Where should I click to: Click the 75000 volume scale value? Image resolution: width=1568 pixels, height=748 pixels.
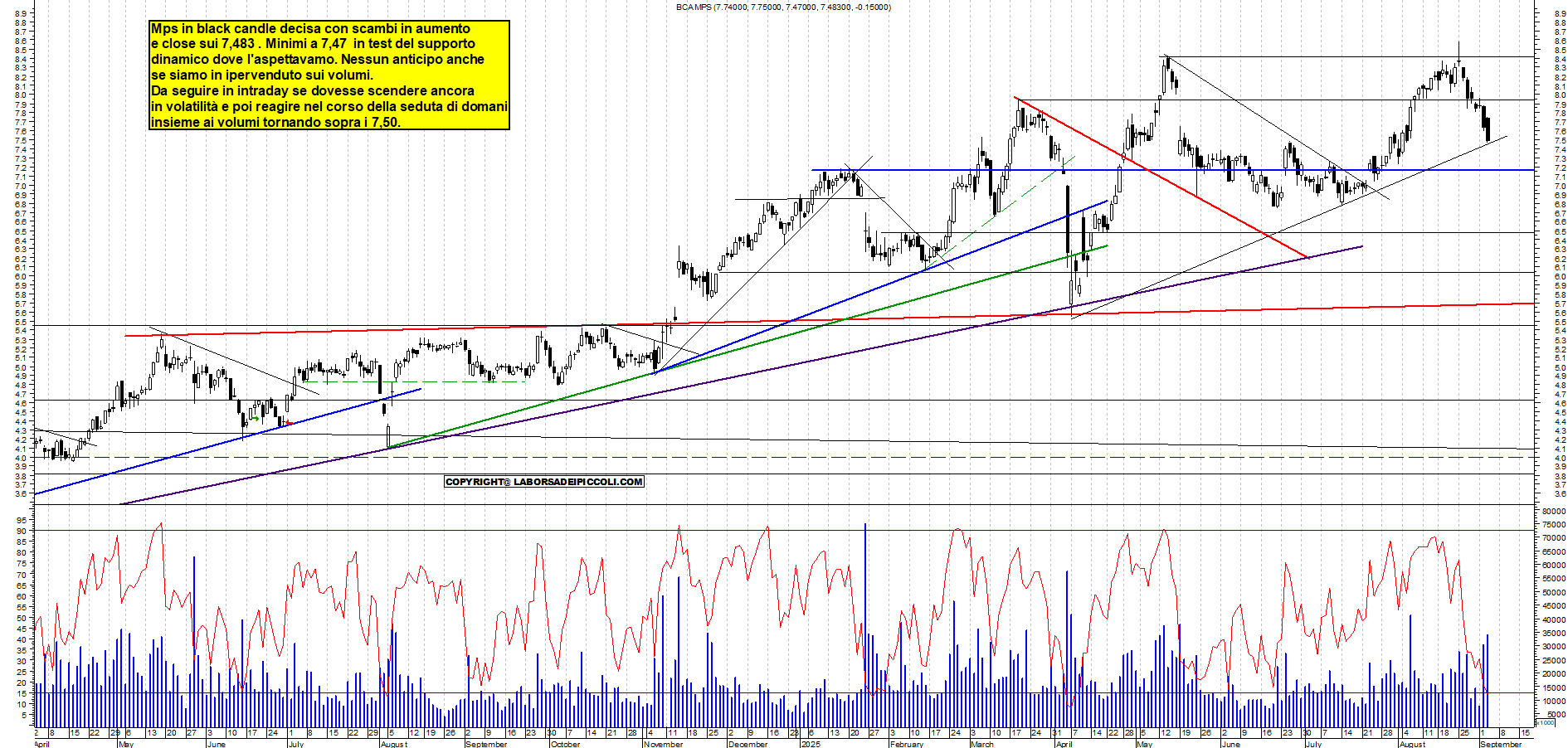[x=1554, y=525]
